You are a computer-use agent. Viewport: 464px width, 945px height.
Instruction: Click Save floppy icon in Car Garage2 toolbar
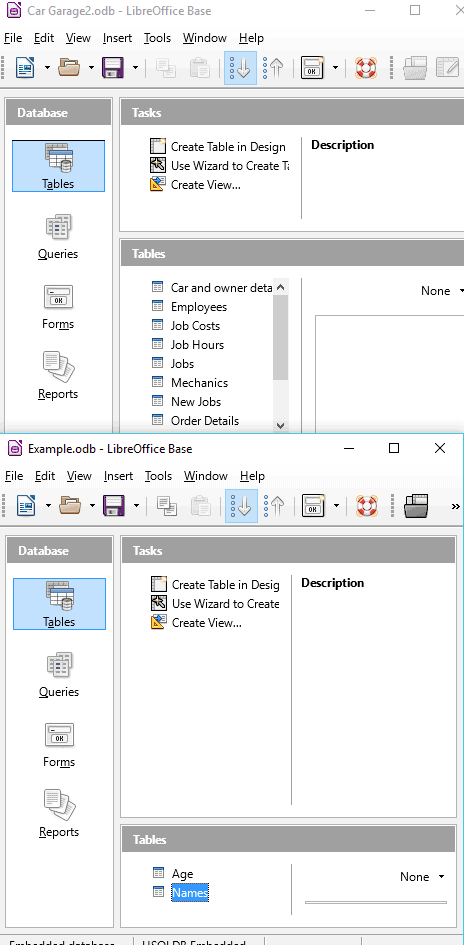(x=113, y=68)
